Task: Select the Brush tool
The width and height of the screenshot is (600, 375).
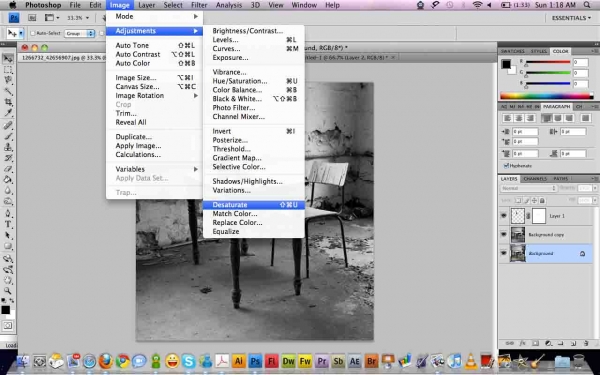Action: [x=8, y=136]
